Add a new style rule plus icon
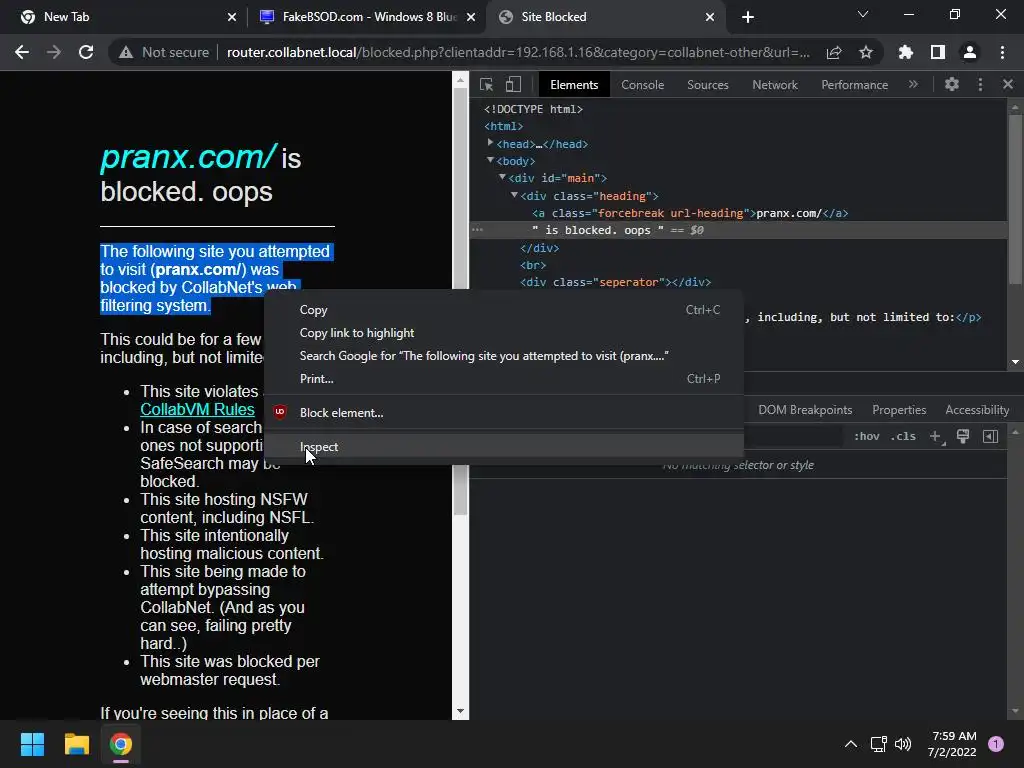 [936, 436]
